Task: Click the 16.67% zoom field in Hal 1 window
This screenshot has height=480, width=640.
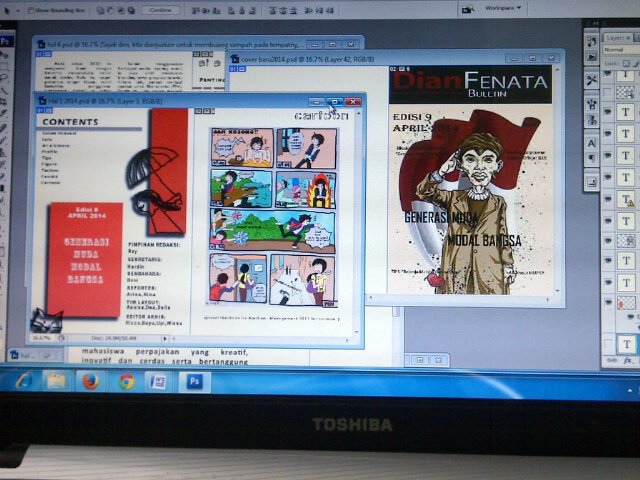Action: 42,338
